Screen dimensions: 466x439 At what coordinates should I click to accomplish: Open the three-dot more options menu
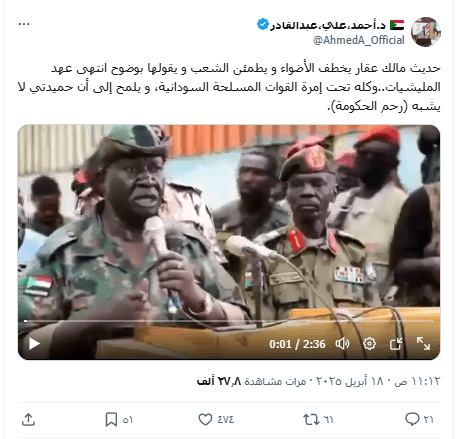(24, 24)
